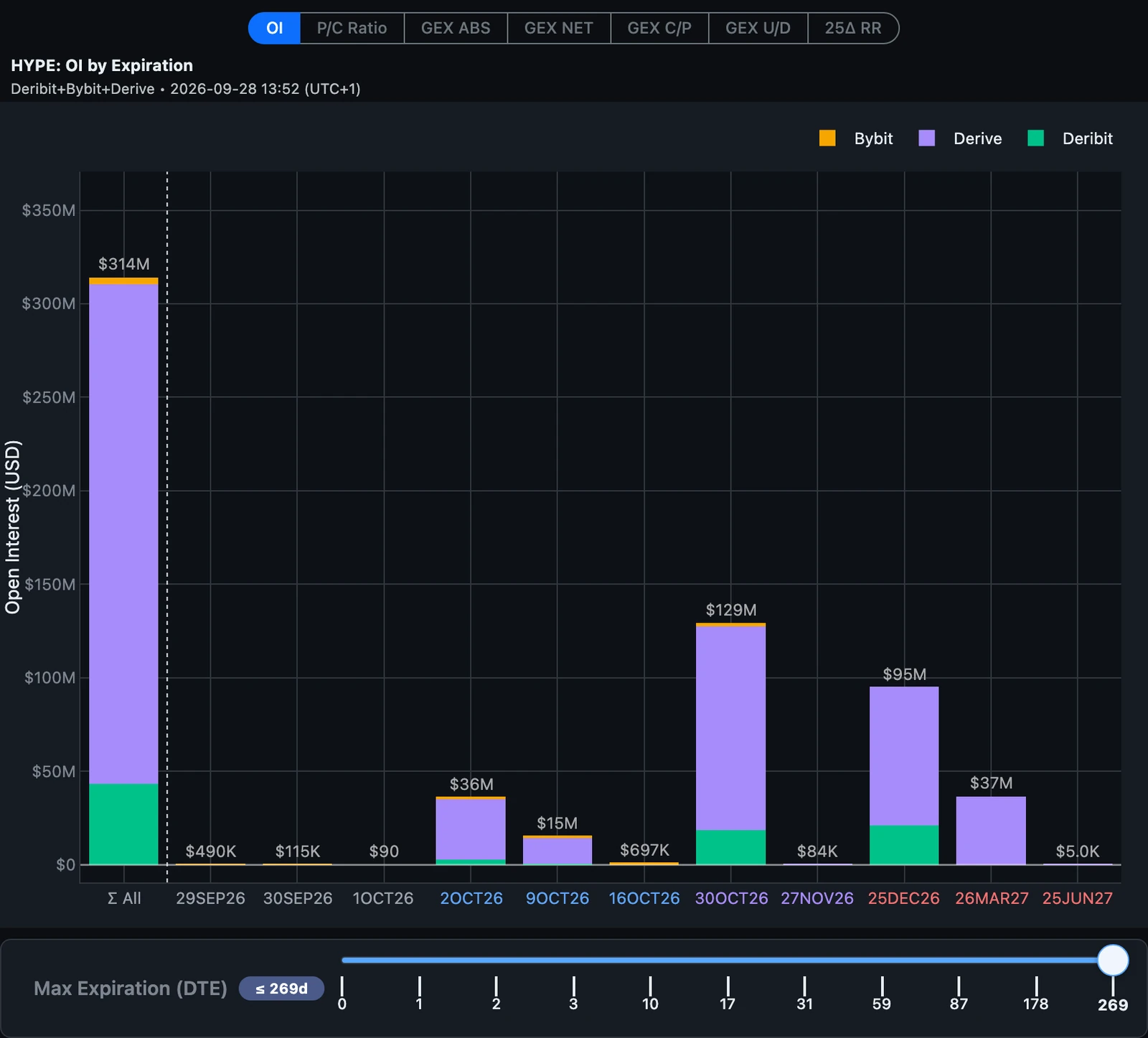Click the 1OCT26 expiration label
The image size is (1148, 1038).
point(383,898)
